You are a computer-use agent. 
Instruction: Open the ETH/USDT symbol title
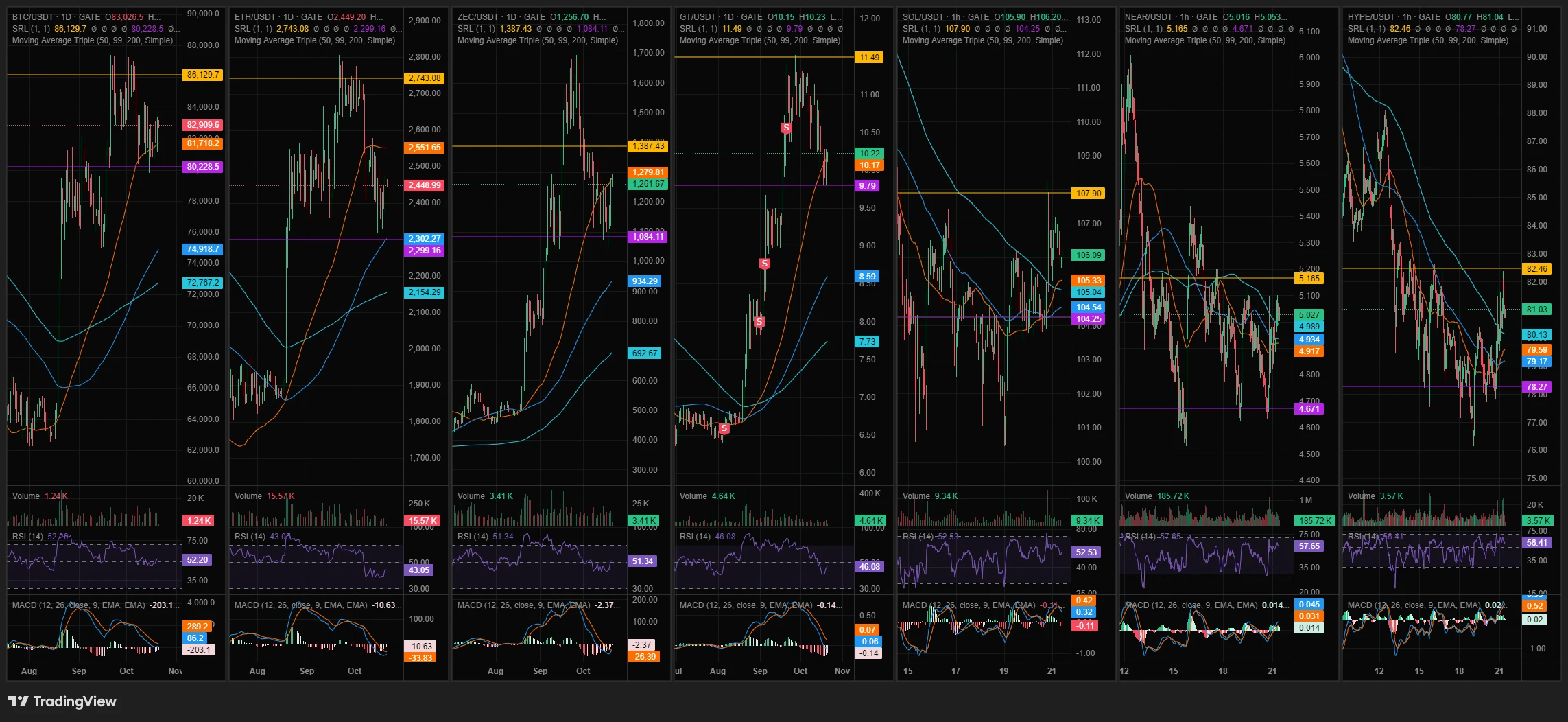255,16
